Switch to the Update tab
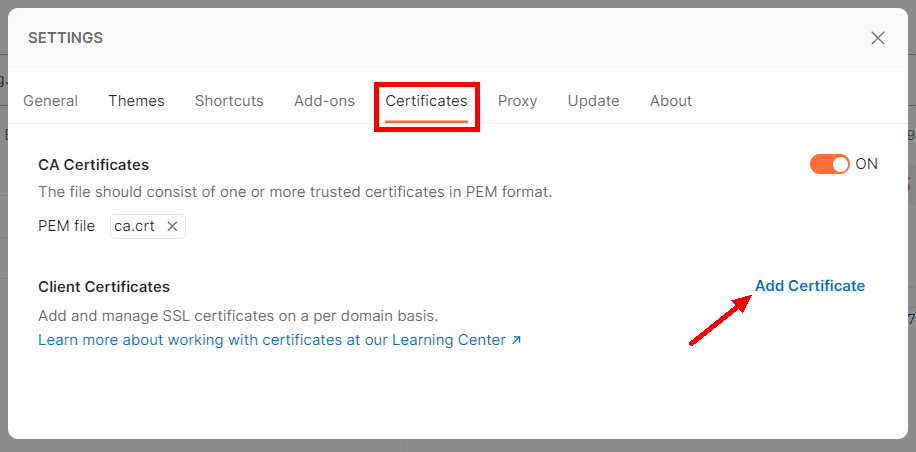916x452 pixels. click(x=593, y=101)
